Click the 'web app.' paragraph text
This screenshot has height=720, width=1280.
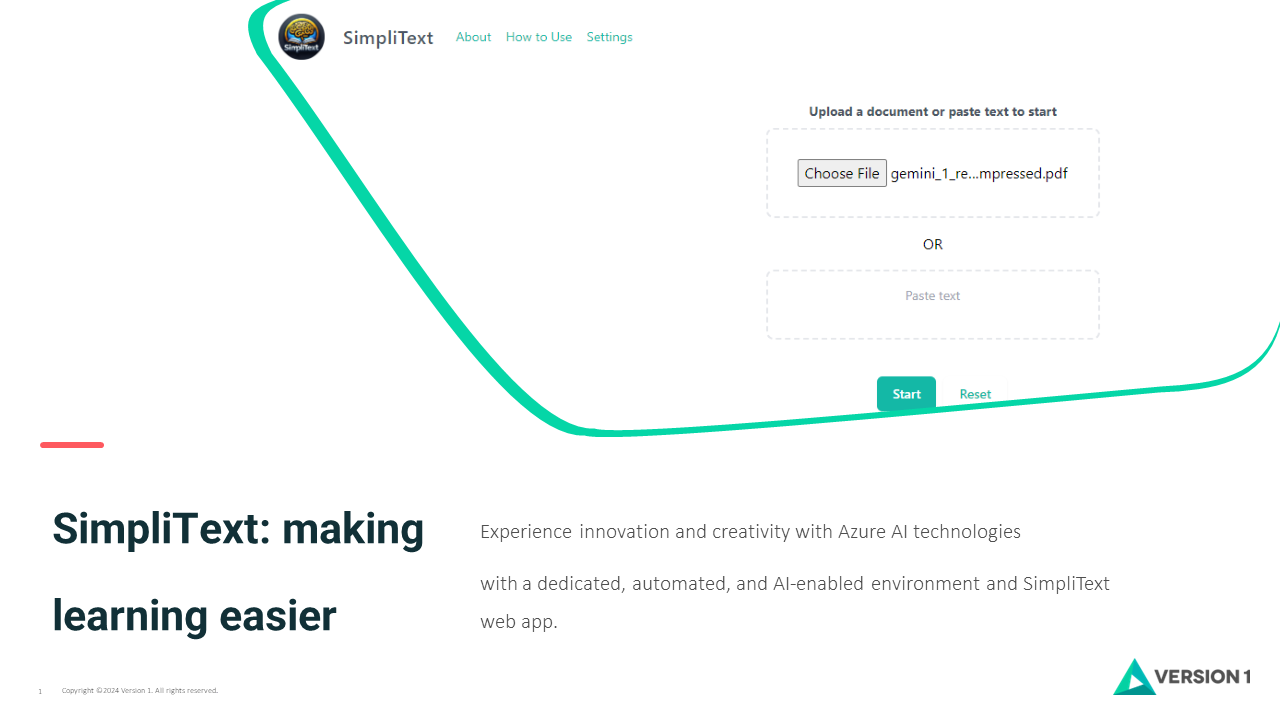click(x=518, y=622)
